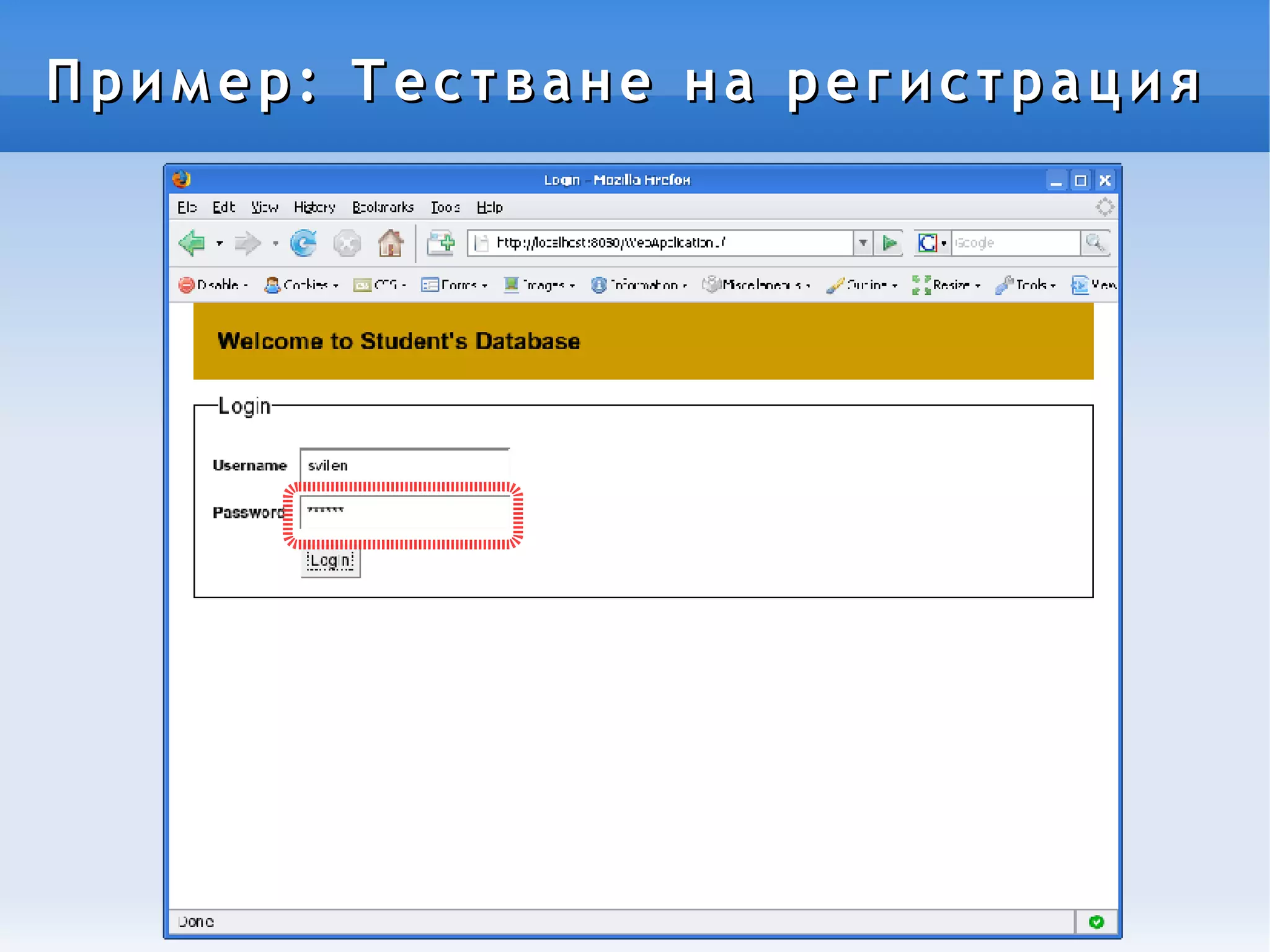Click the View Source item on the developer toolbar
Screen dimensions: 1270x952
click(x=1094, y=285)
